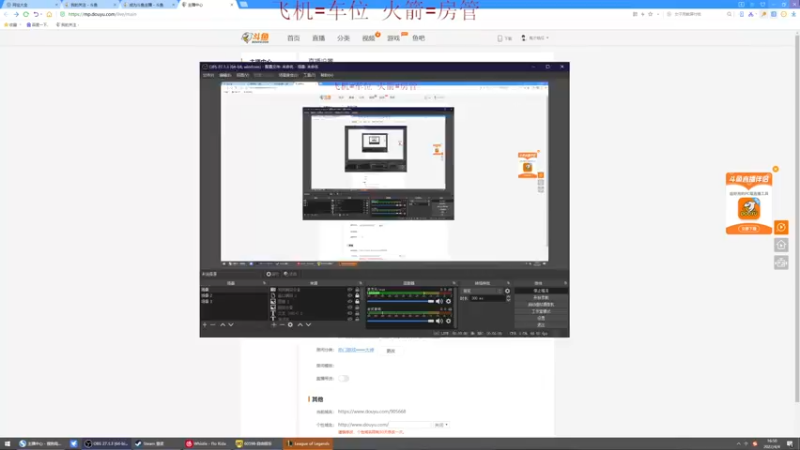Go back in the browser

6,14
